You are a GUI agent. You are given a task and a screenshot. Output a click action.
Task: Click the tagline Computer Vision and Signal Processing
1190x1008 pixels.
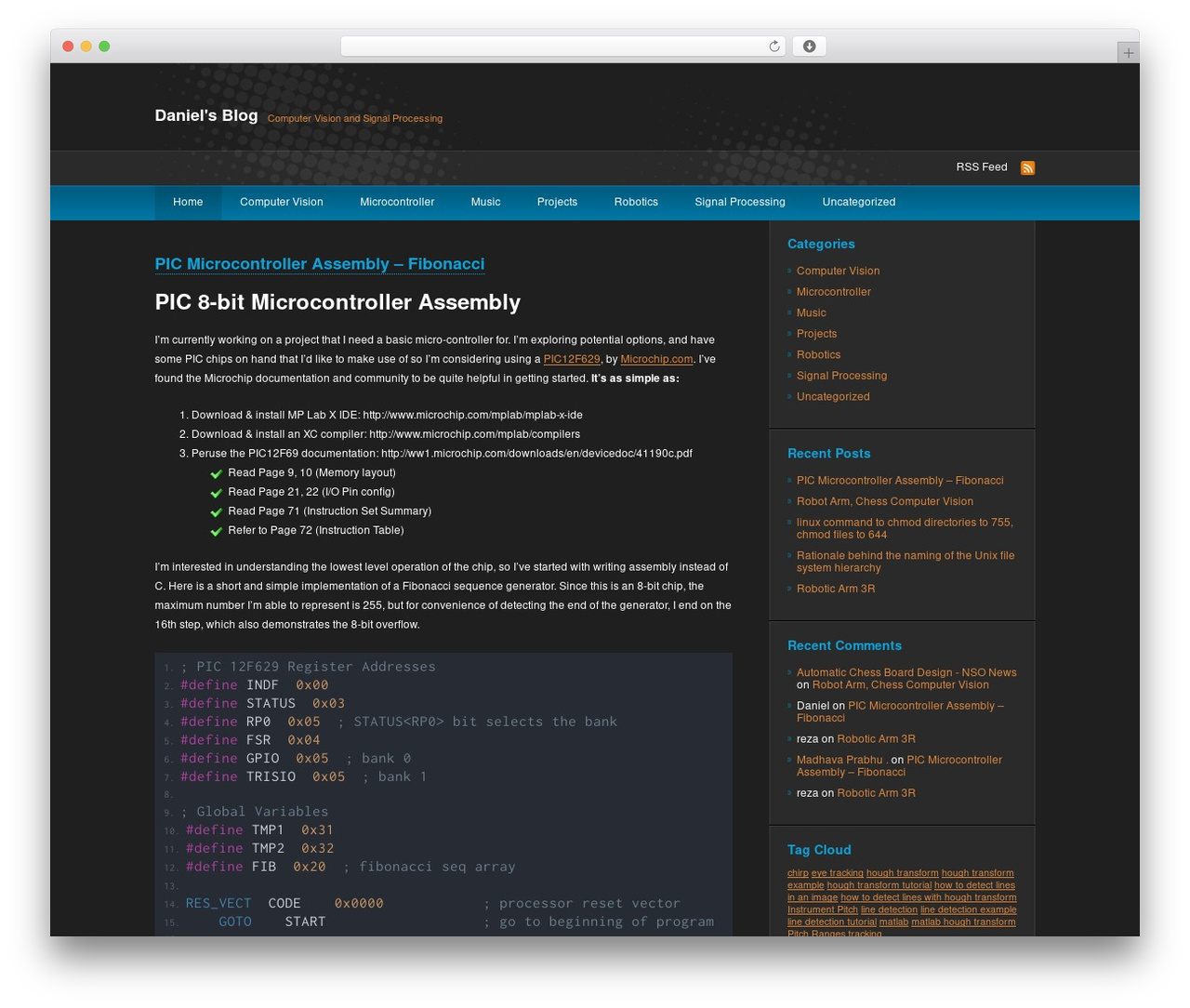355,118
